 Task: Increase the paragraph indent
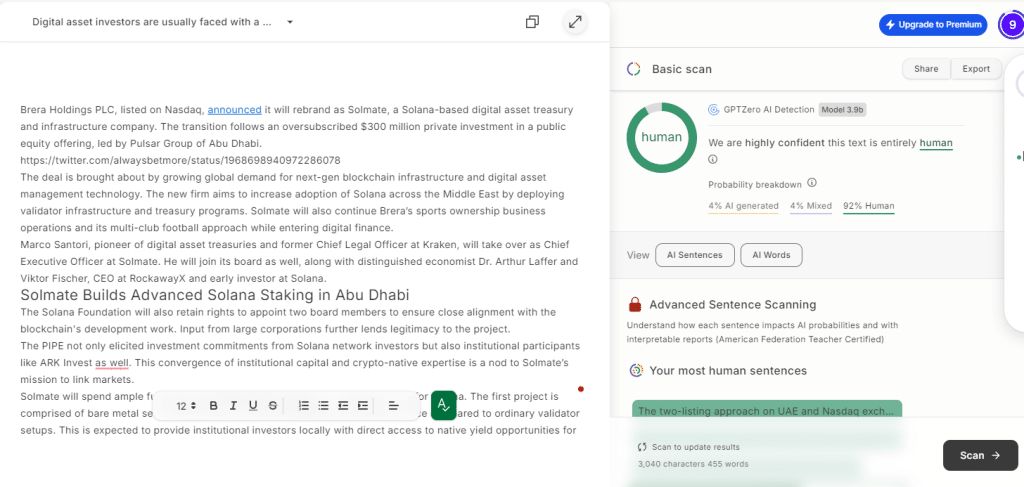[362, 406]
